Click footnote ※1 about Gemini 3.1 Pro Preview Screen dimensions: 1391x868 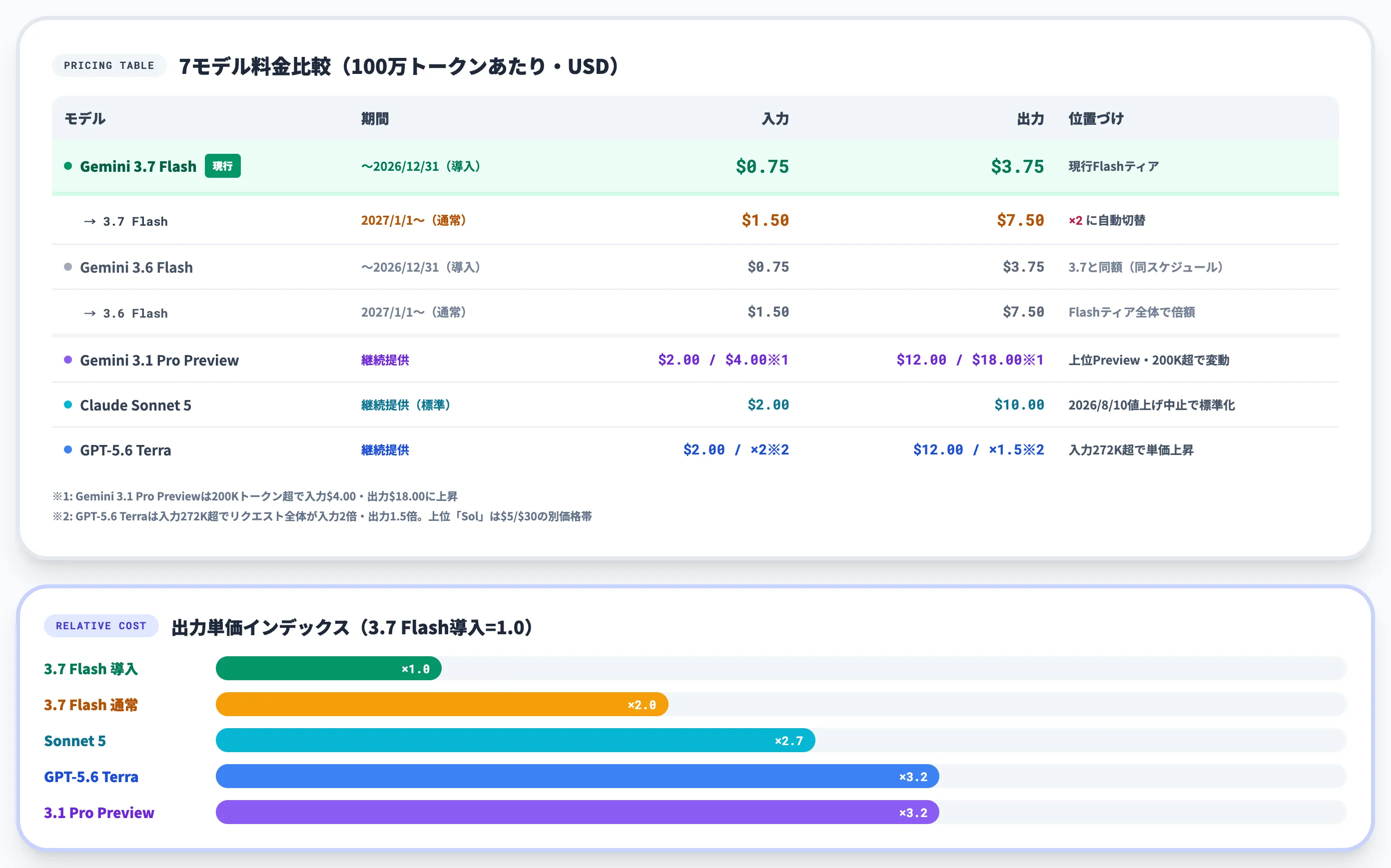click(255, 496)
